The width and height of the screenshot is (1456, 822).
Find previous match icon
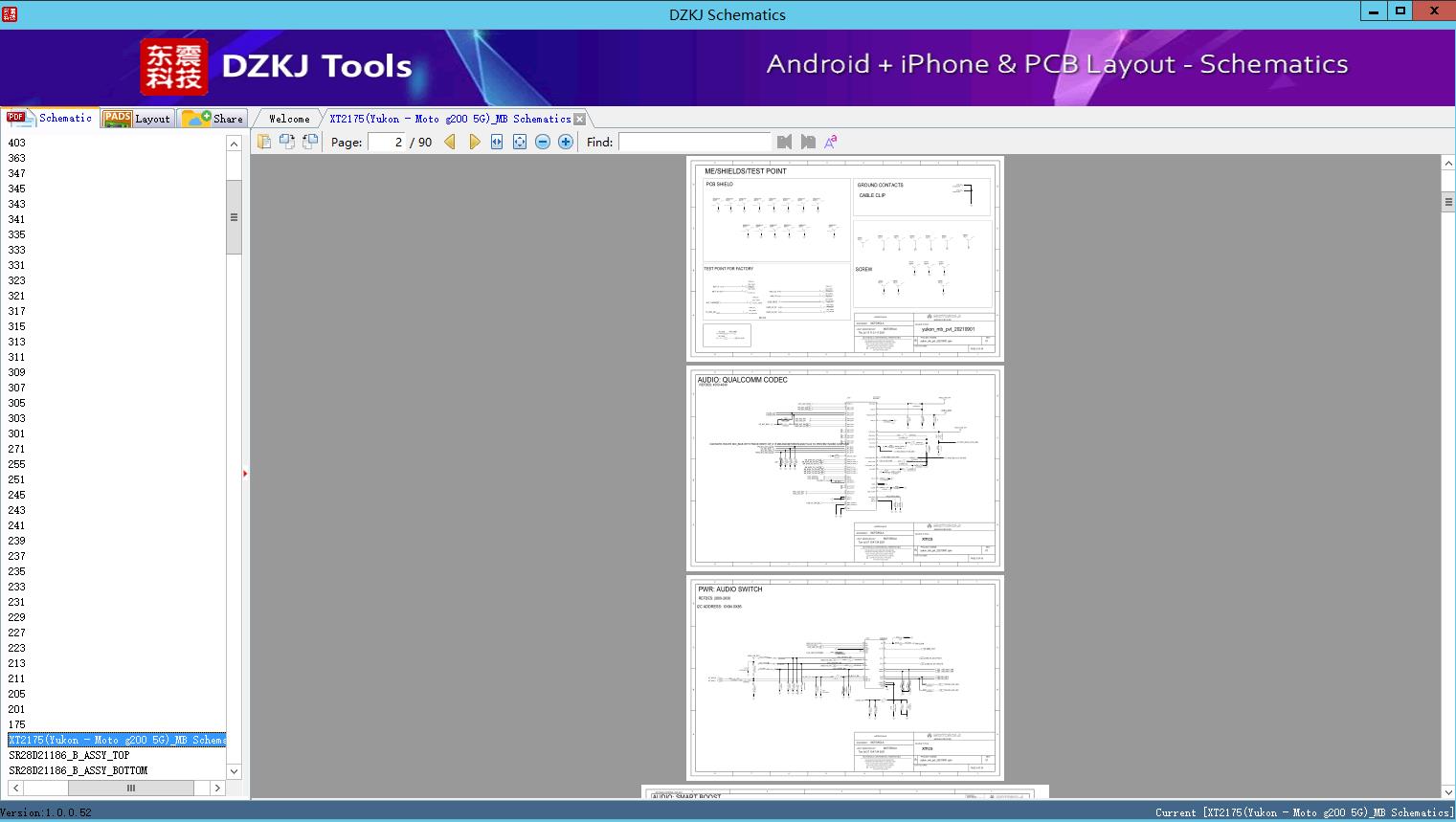coord(785,142)
